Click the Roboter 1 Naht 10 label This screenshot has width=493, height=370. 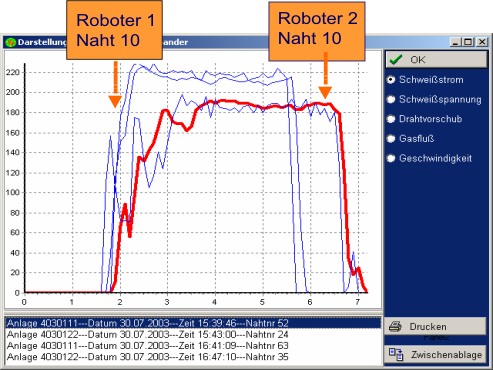114,30
